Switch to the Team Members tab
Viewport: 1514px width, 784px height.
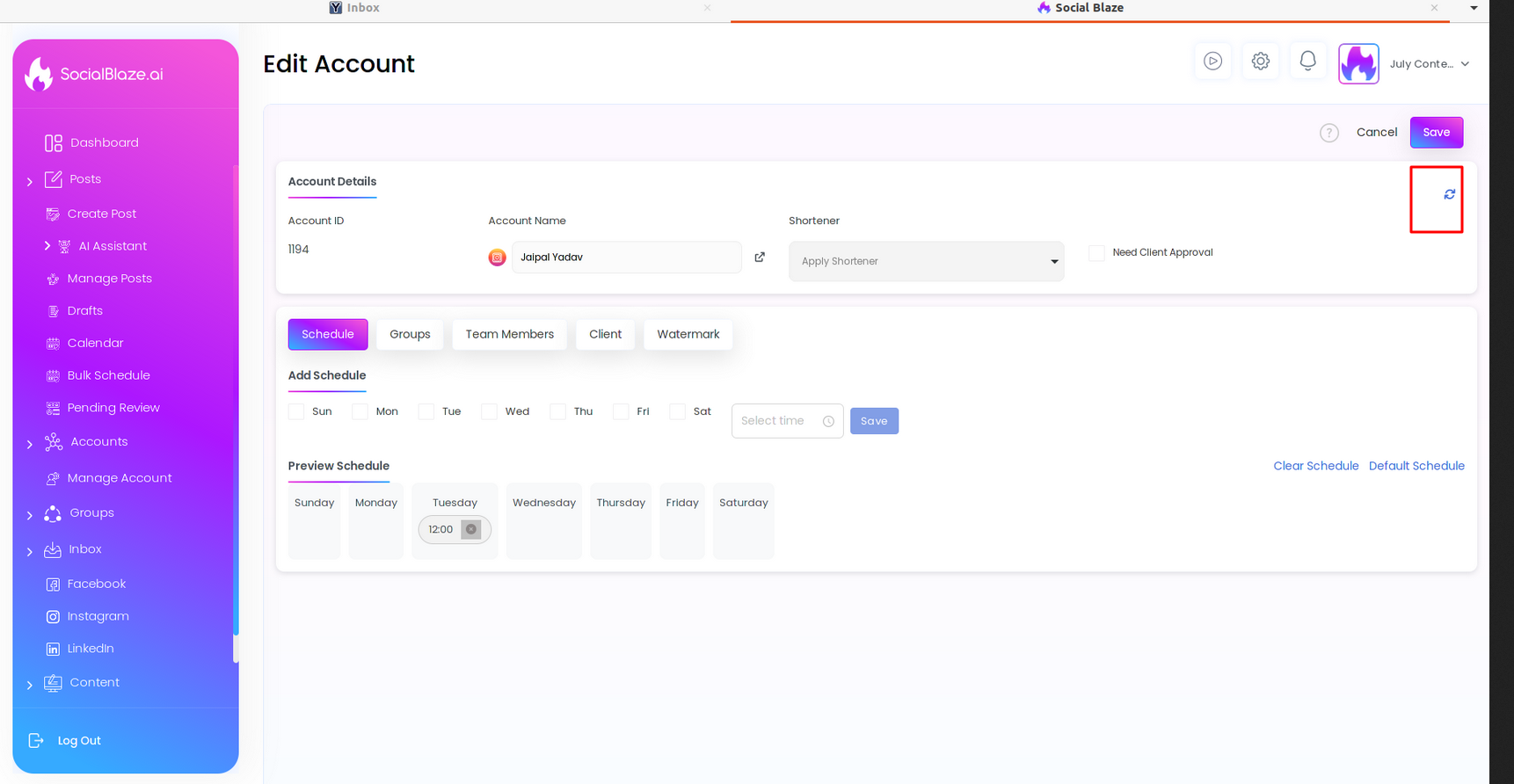coord(510,334)
